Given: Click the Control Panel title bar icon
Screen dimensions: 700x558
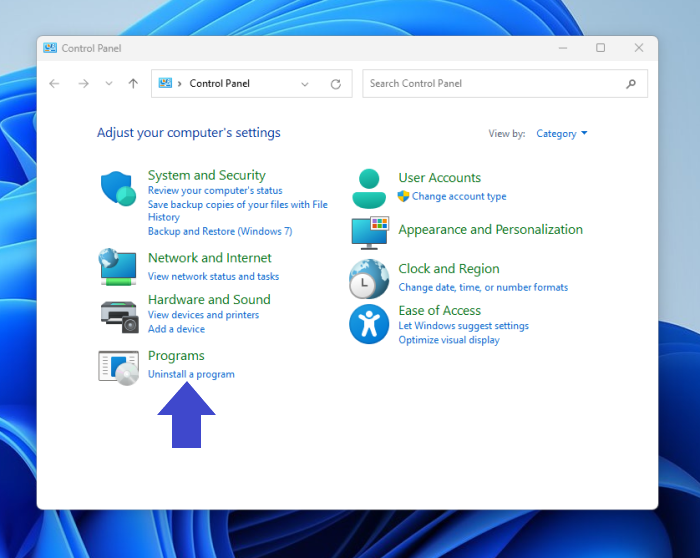Looking at the screenshot, I should pyautogui.click(x=50, y=48).
